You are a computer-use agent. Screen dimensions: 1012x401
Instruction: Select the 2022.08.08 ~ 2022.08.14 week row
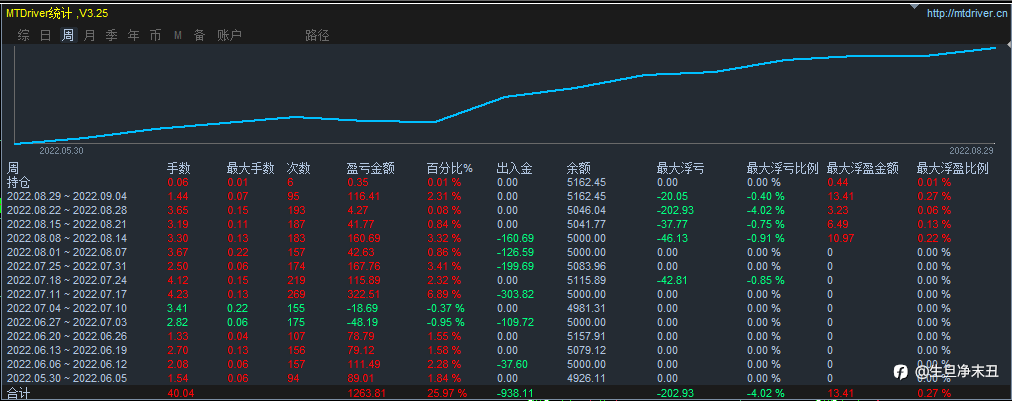(506, 238)
